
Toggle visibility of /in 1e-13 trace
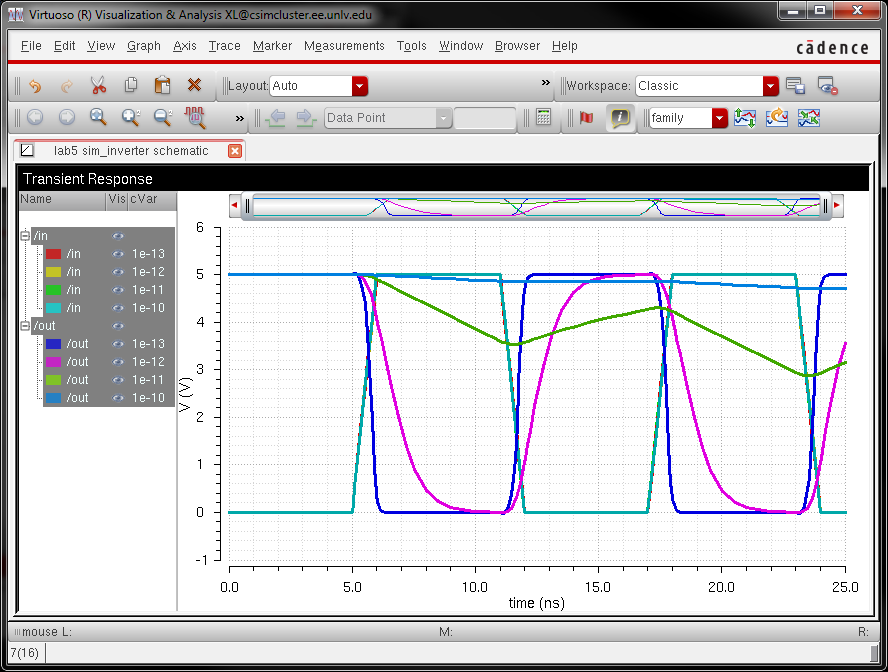[x=117, y=254]
